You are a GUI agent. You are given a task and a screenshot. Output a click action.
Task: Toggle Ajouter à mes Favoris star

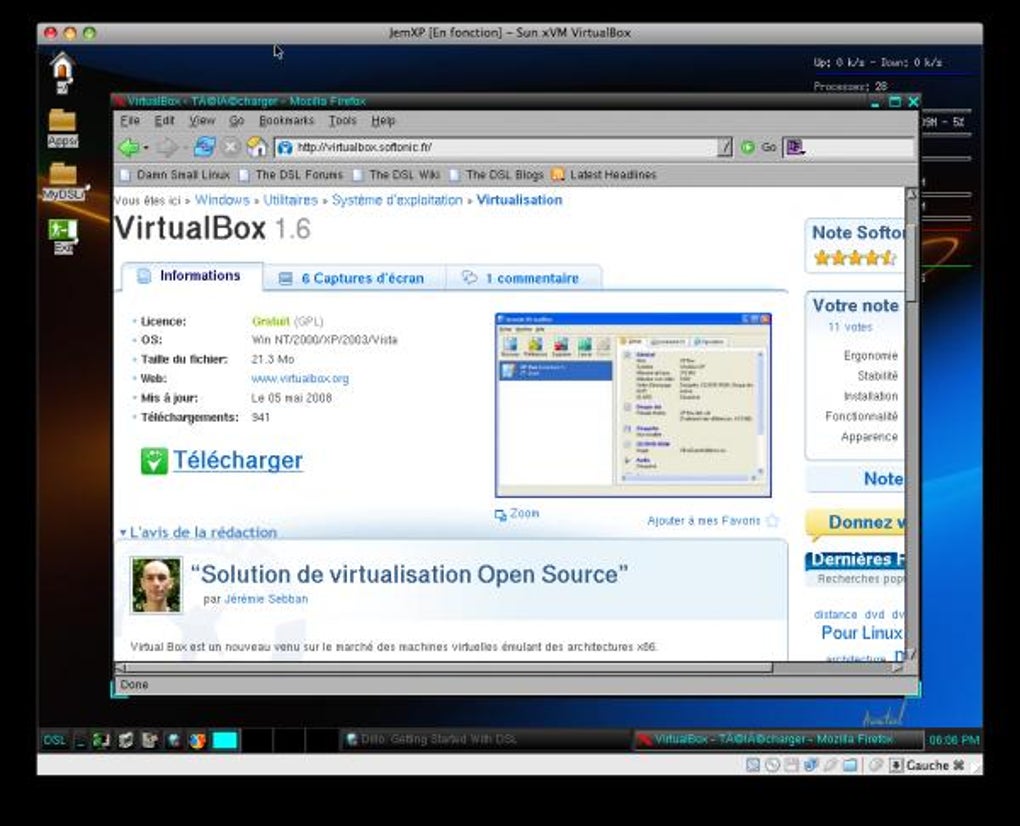point(773,520)
